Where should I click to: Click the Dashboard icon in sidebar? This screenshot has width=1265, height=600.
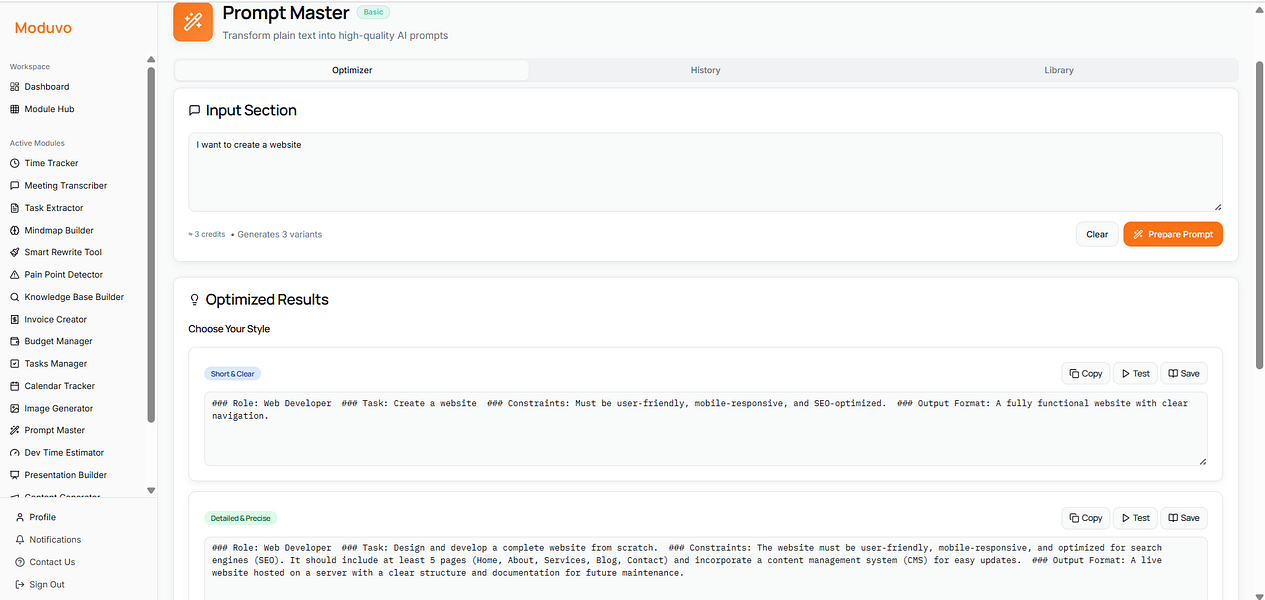tap(15, 87)
